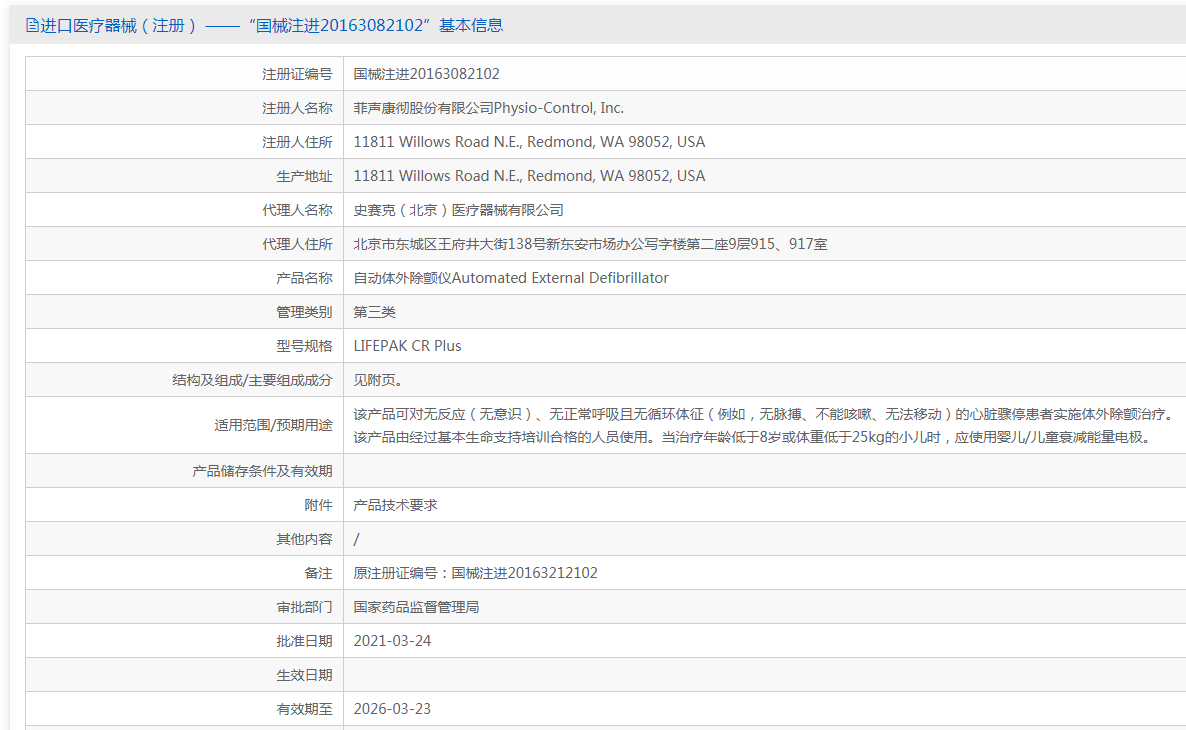This screenshot has width=1186, height=730.
Task: Click the "/" value in 其他内容 row
Action: click(357, 539)
